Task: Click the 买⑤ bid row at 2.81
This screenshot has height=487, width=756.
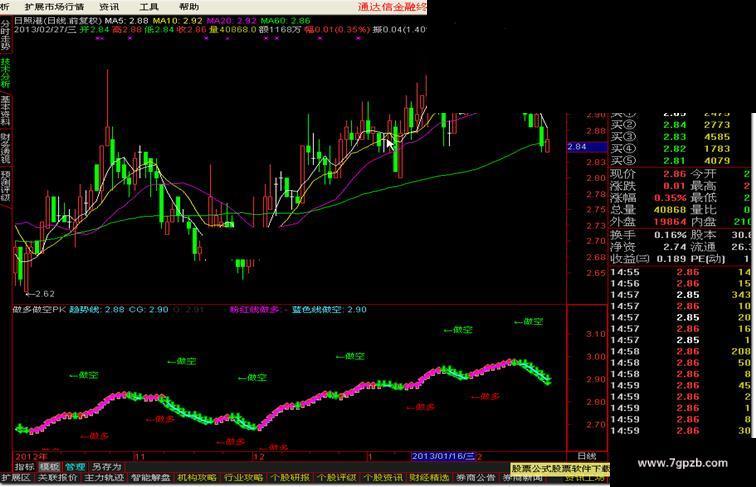Action: coord(671,161)
